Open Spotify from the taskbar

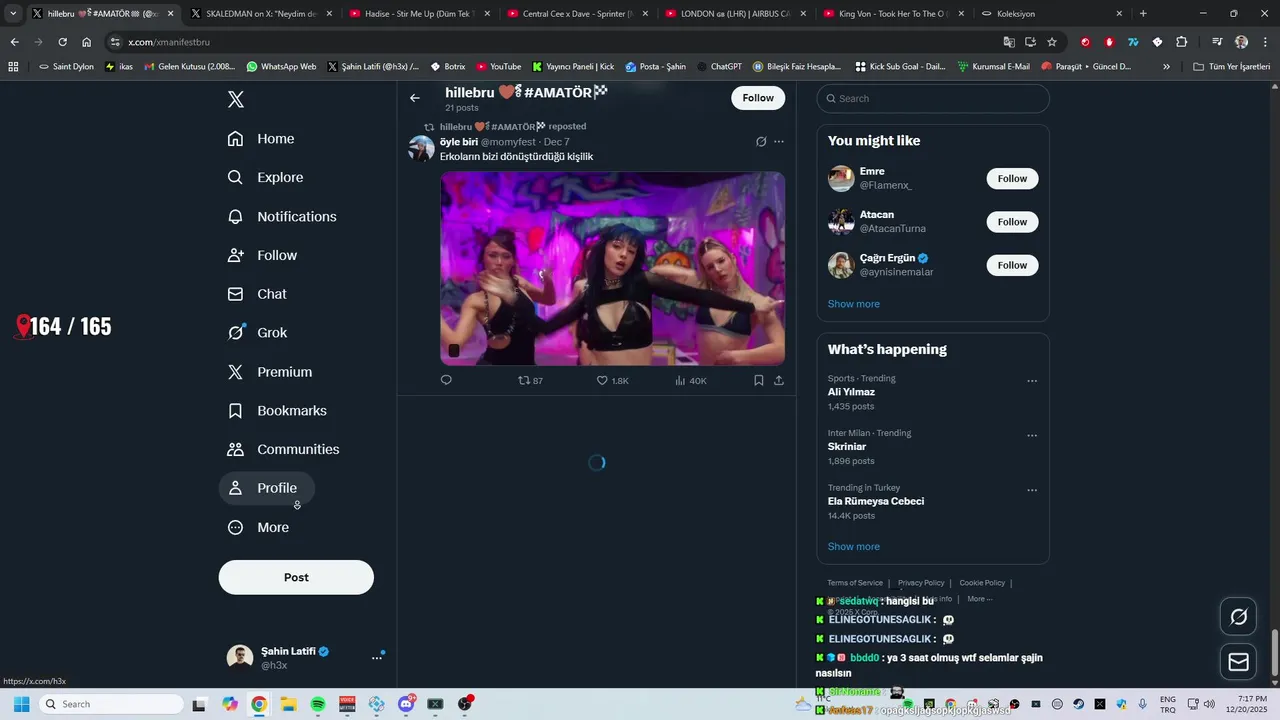(318, 704)
